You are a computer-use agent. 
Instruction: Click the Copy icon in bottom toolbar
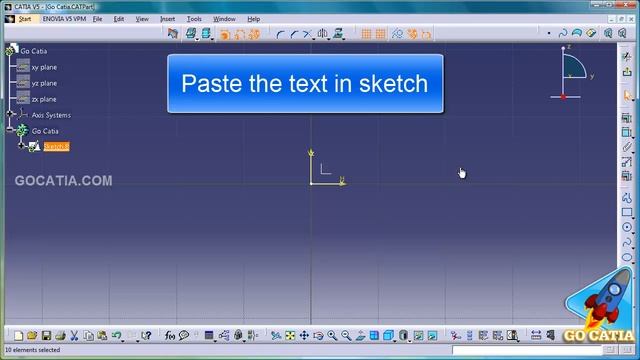[88, 336]
